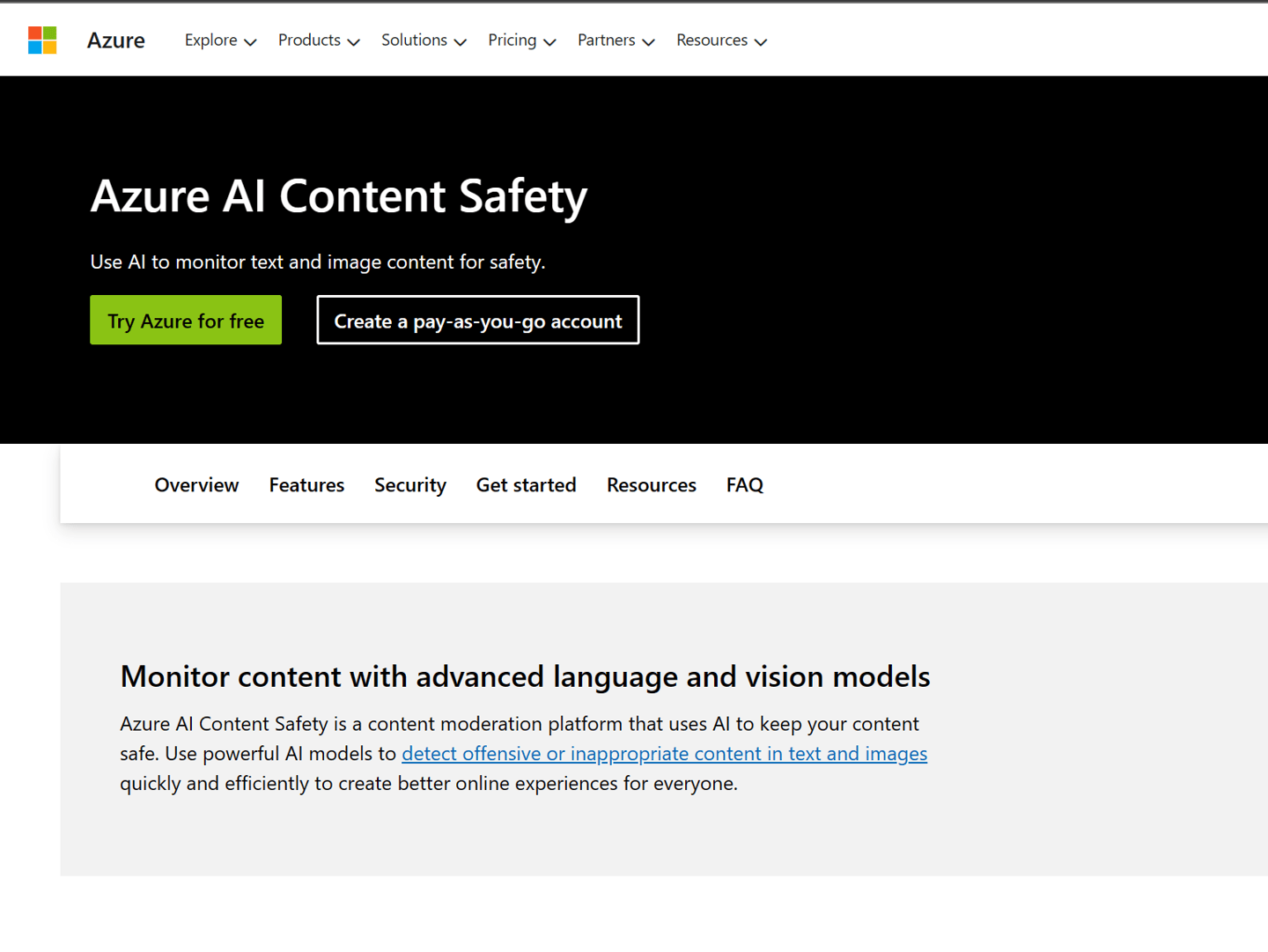Screen dimensions: 1268x952
Task: Expand the Pricing dropdown
Action: (x=521, y=41)
